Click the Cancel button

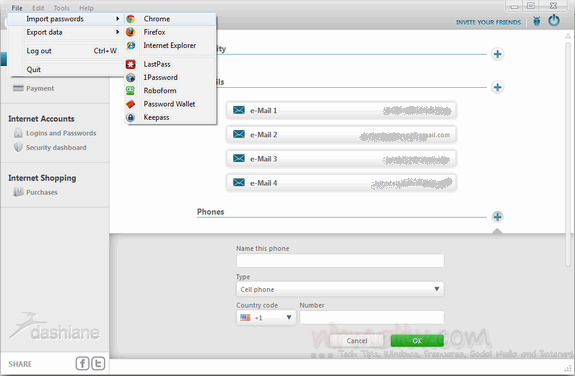click(x=357, y=341)
